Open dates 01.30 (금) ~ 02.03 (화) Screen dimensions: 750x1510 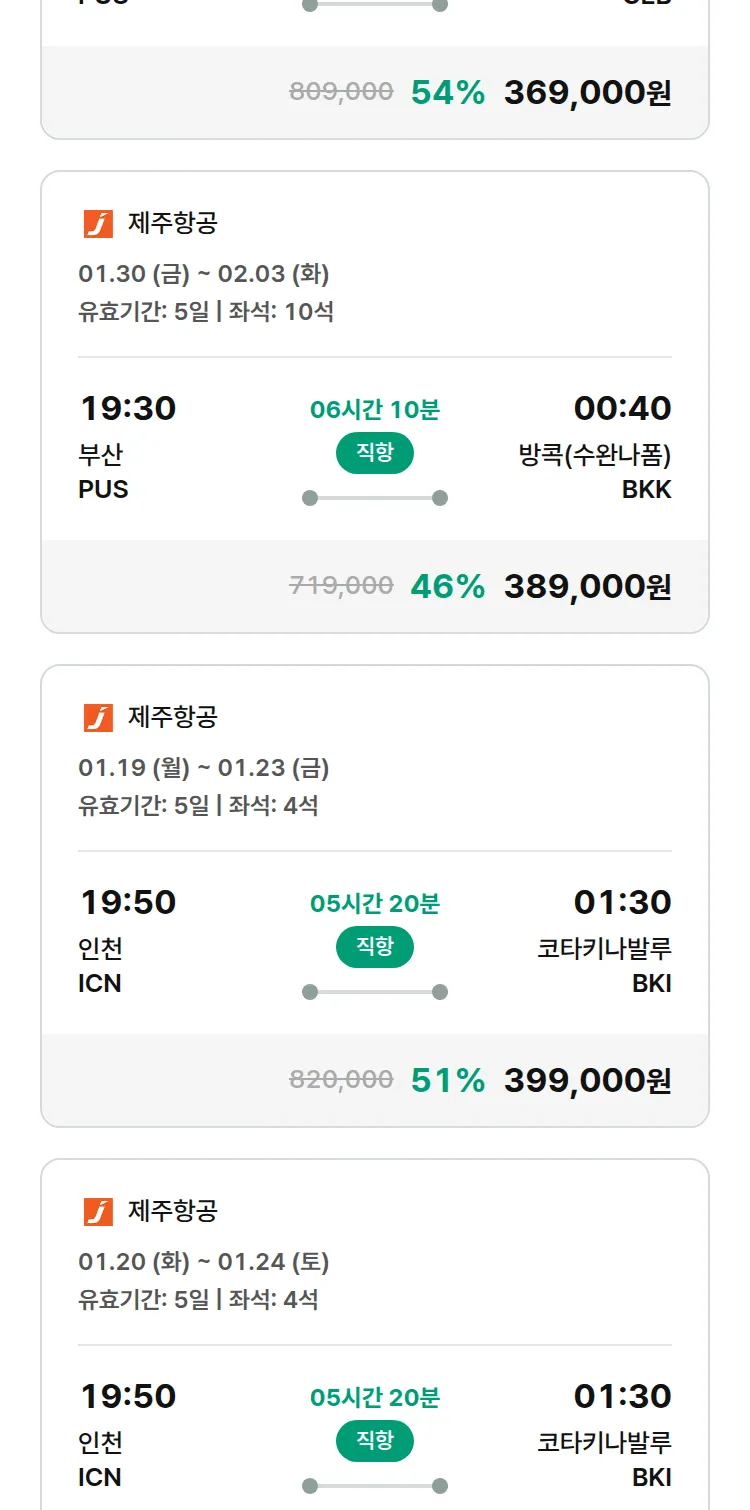point(204,274)
